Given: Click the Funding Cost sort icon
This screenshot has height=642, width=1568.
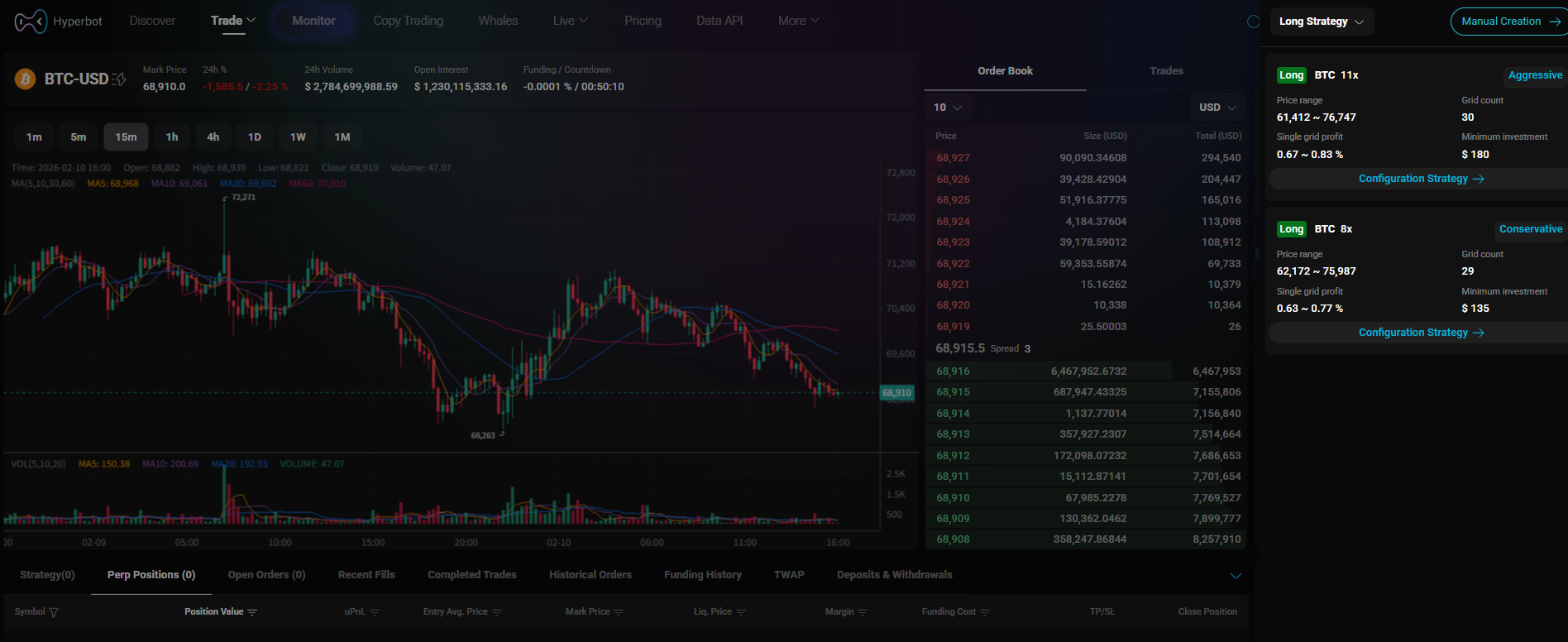Looking at the screenshot, I should coord(985,612).
